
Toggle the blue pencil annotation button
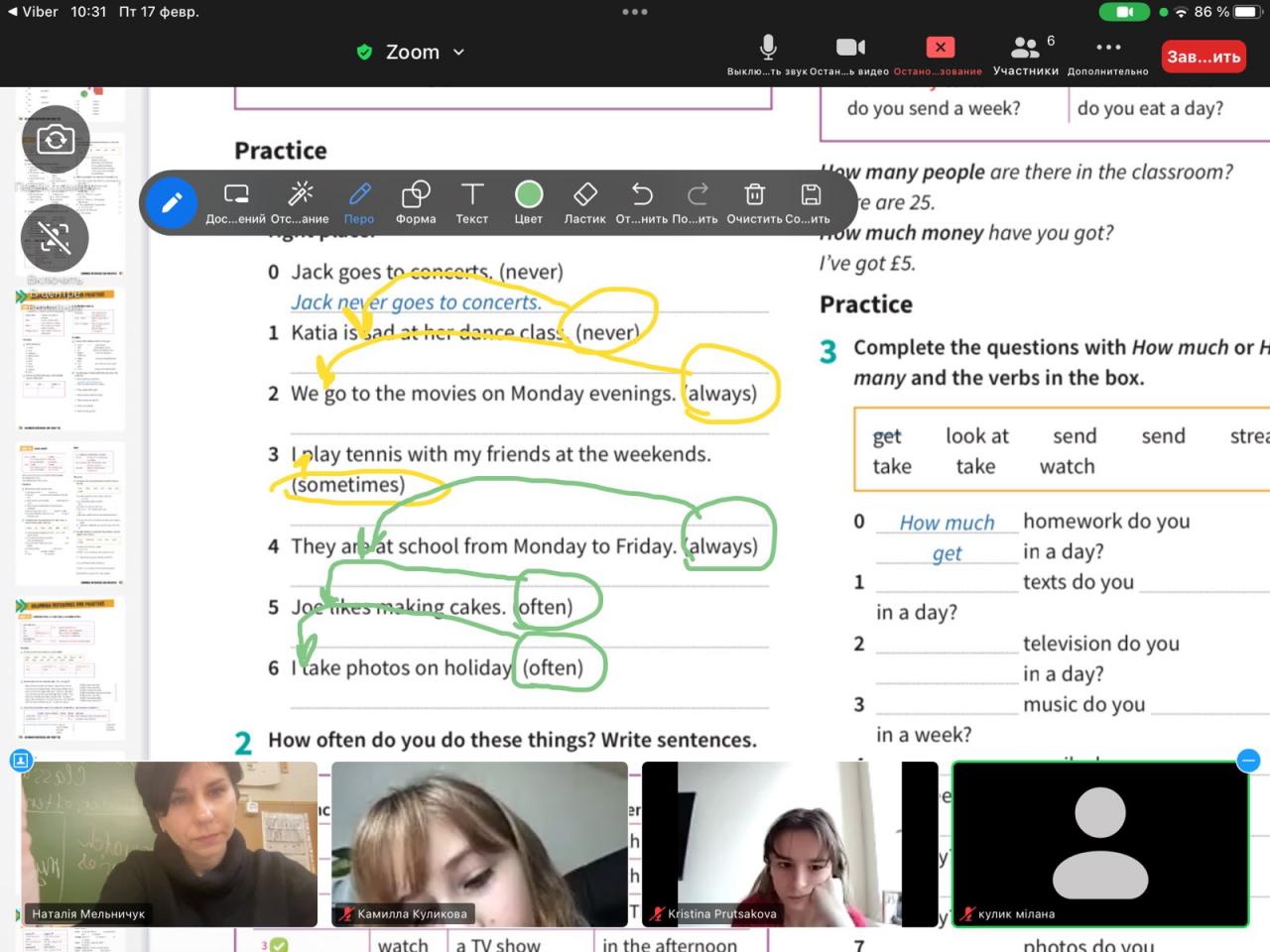click(172, 202)
